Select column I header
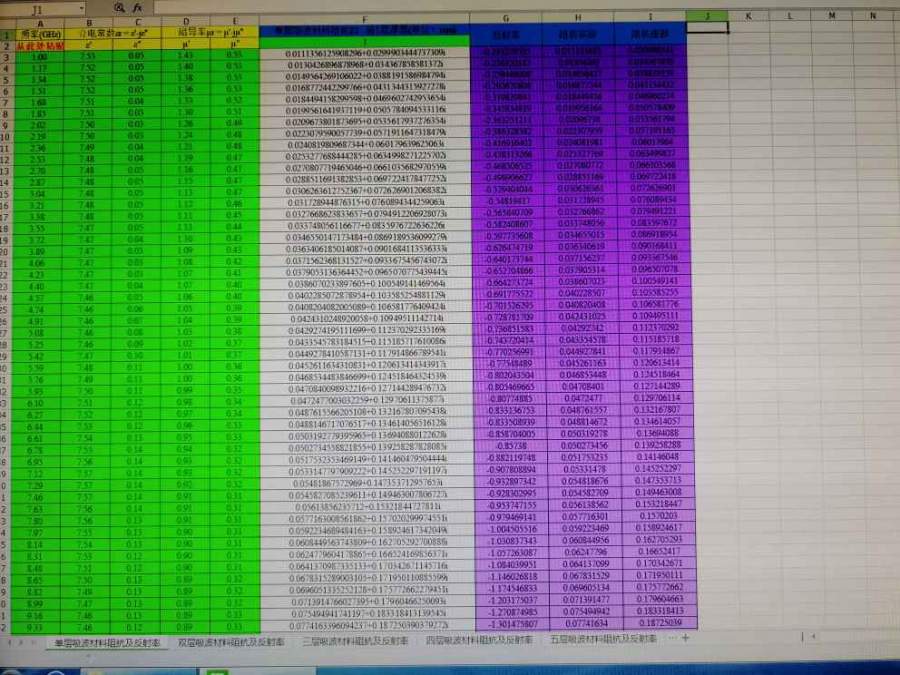 (x=650, y=17)
